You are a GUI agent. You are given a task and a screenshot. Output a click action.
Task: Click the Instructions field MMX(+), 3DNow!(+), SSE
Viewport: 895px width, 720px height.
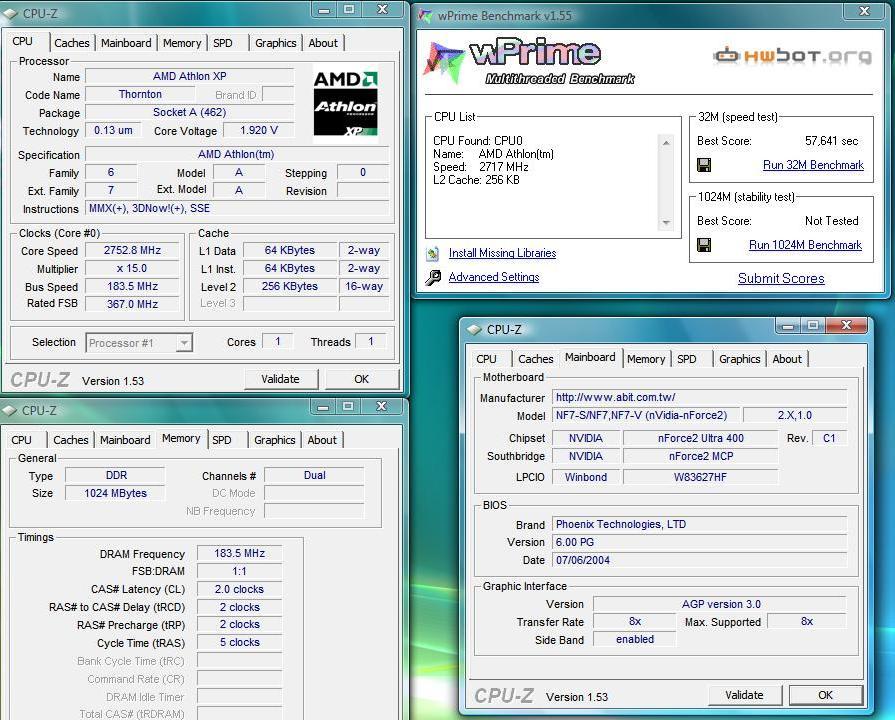click(x=237, y=208)
